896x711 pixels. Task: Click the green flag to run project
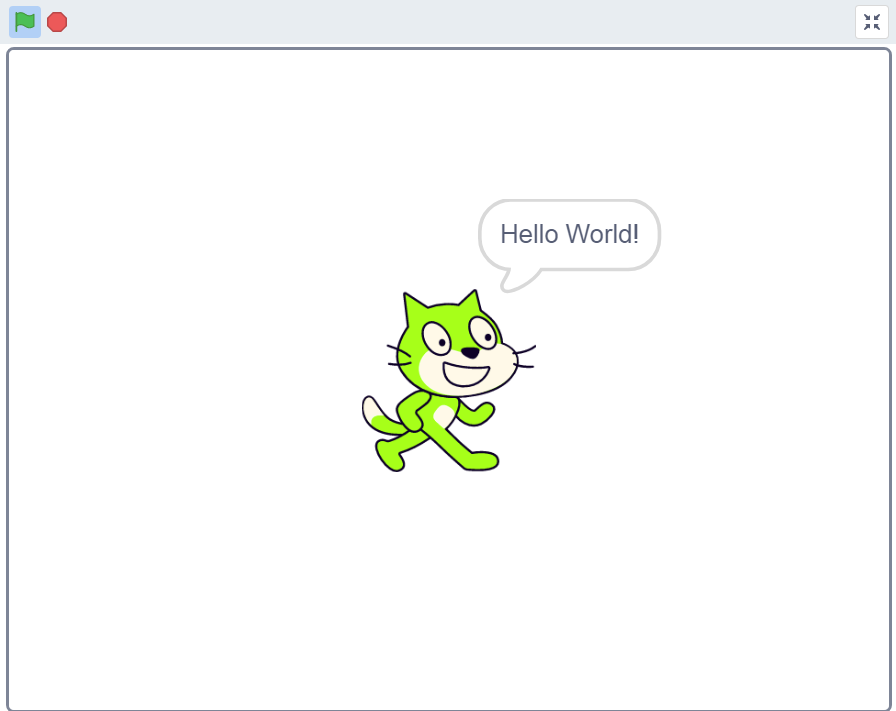click(x=25, y=21)
